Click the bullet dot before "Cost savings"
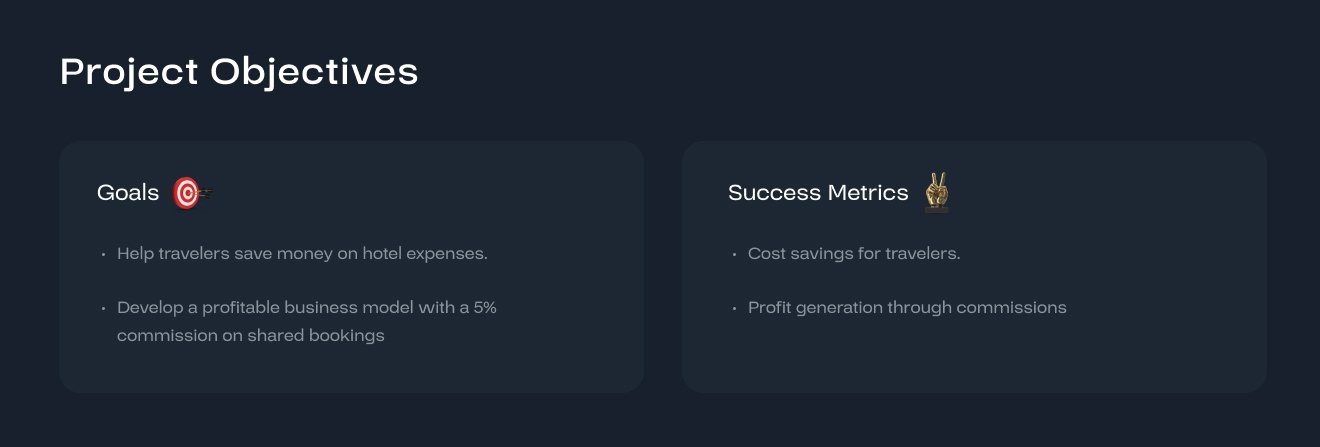Screen dimensions: 1320x447 [734, 255]
